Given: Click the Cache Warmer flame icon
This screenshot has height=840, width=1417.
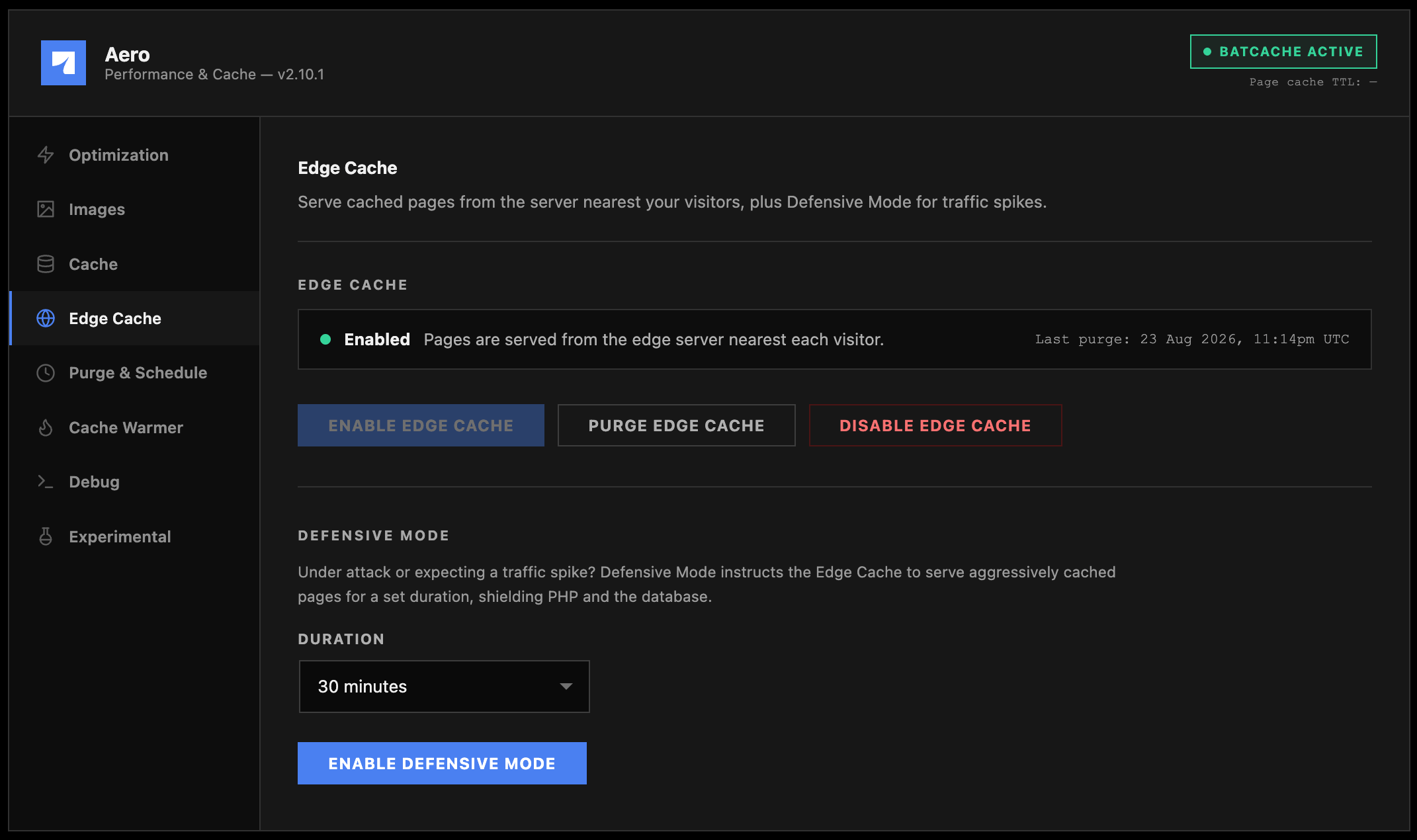Looking at the screenshot, I should click(46, 427).
